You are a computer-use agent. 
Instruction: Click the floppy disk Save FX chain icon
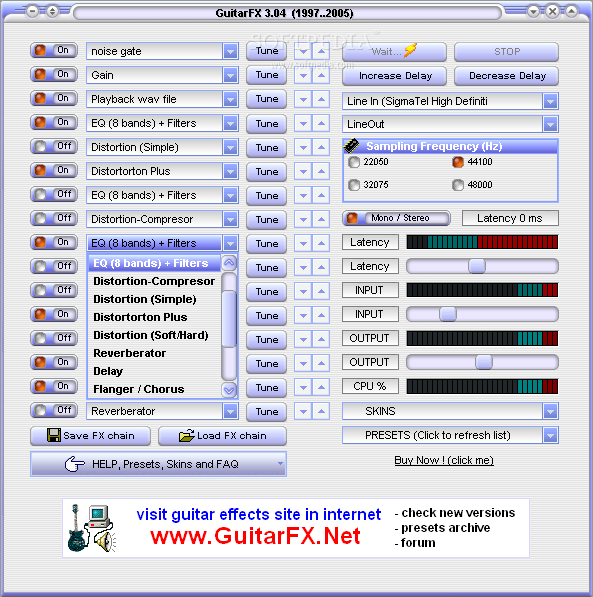(54, 435)
